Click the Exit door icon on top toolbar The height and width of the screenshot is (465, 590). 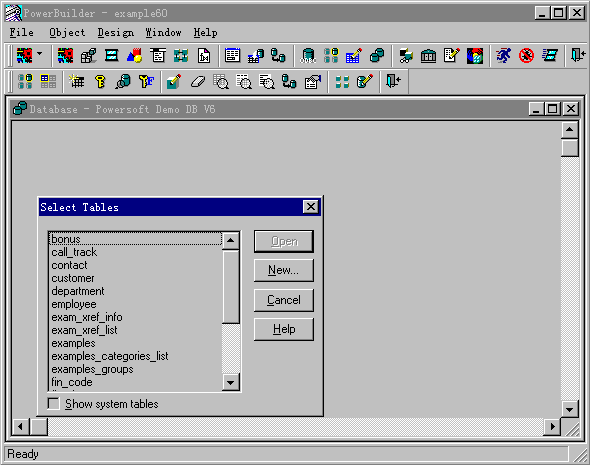578,56
